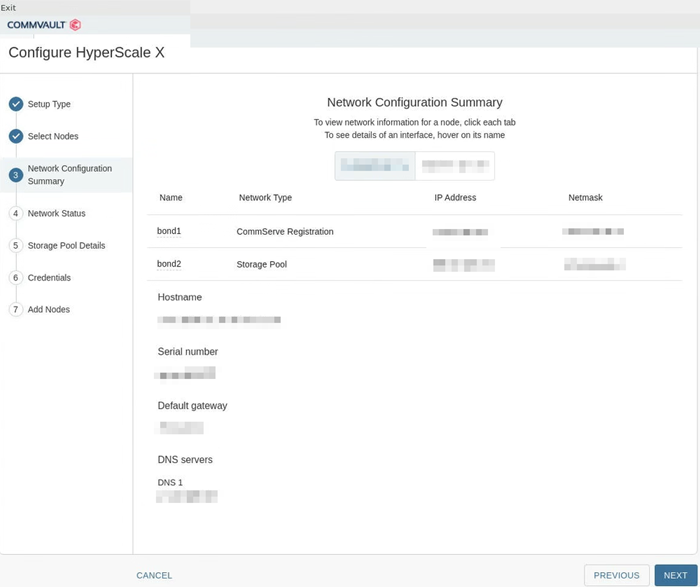The image size is (700, 587).
Task: Switch to the second node tab
Action: coord(454,166)
